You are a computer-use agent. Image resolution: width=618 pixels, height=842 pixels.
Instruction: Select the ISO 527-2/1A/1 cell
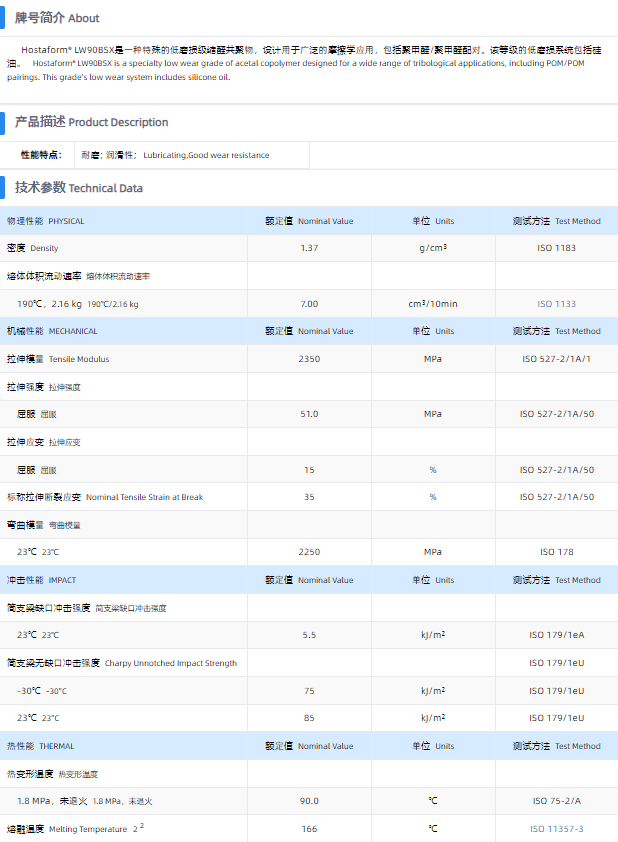(556, 359)
